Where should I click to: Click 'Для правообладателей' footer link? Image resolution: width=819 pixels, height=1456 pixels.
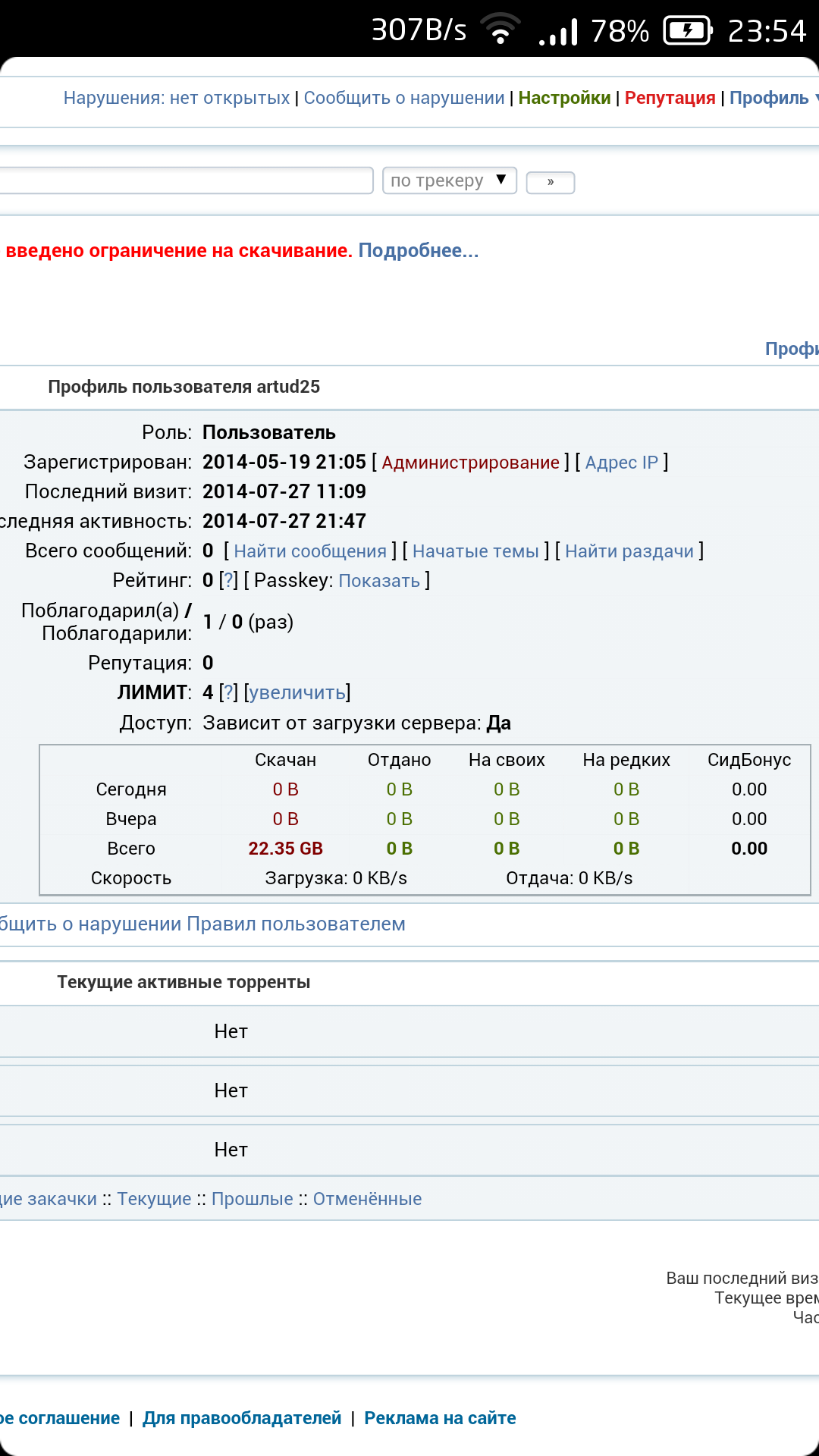click(242, 1418)
